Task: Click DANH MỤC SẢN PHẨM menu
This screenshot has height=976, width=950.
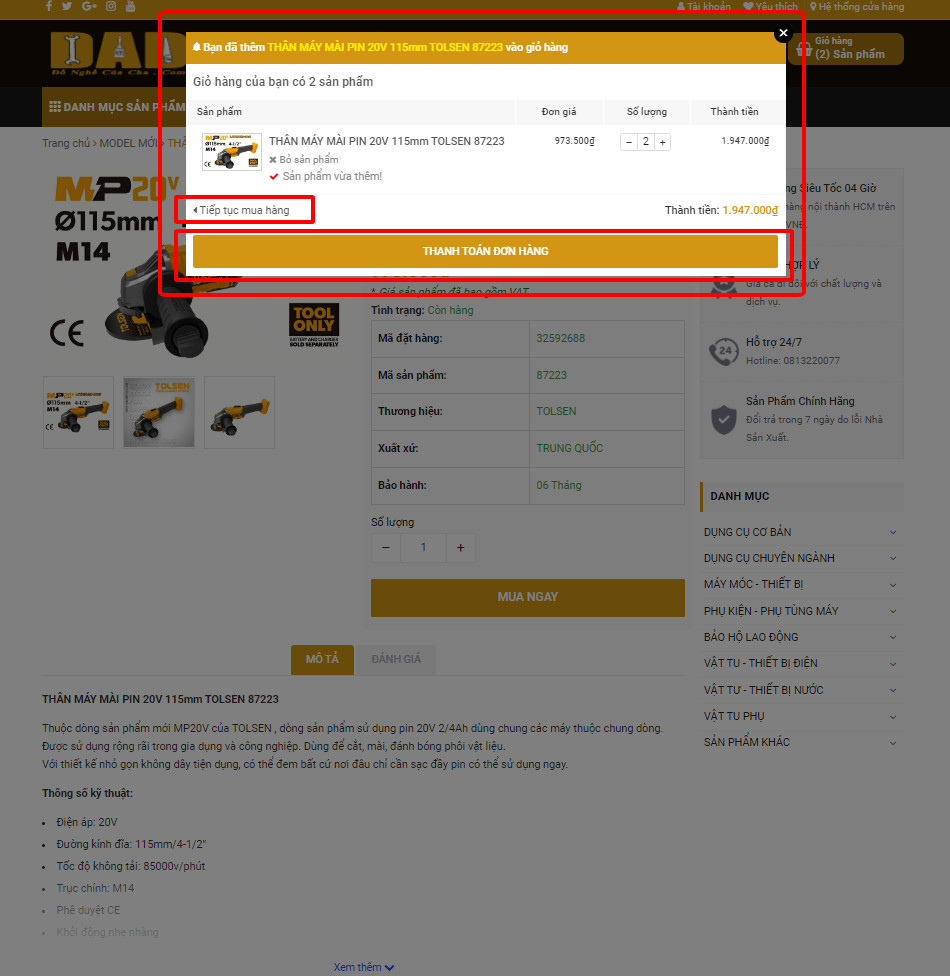Action: 117,107
